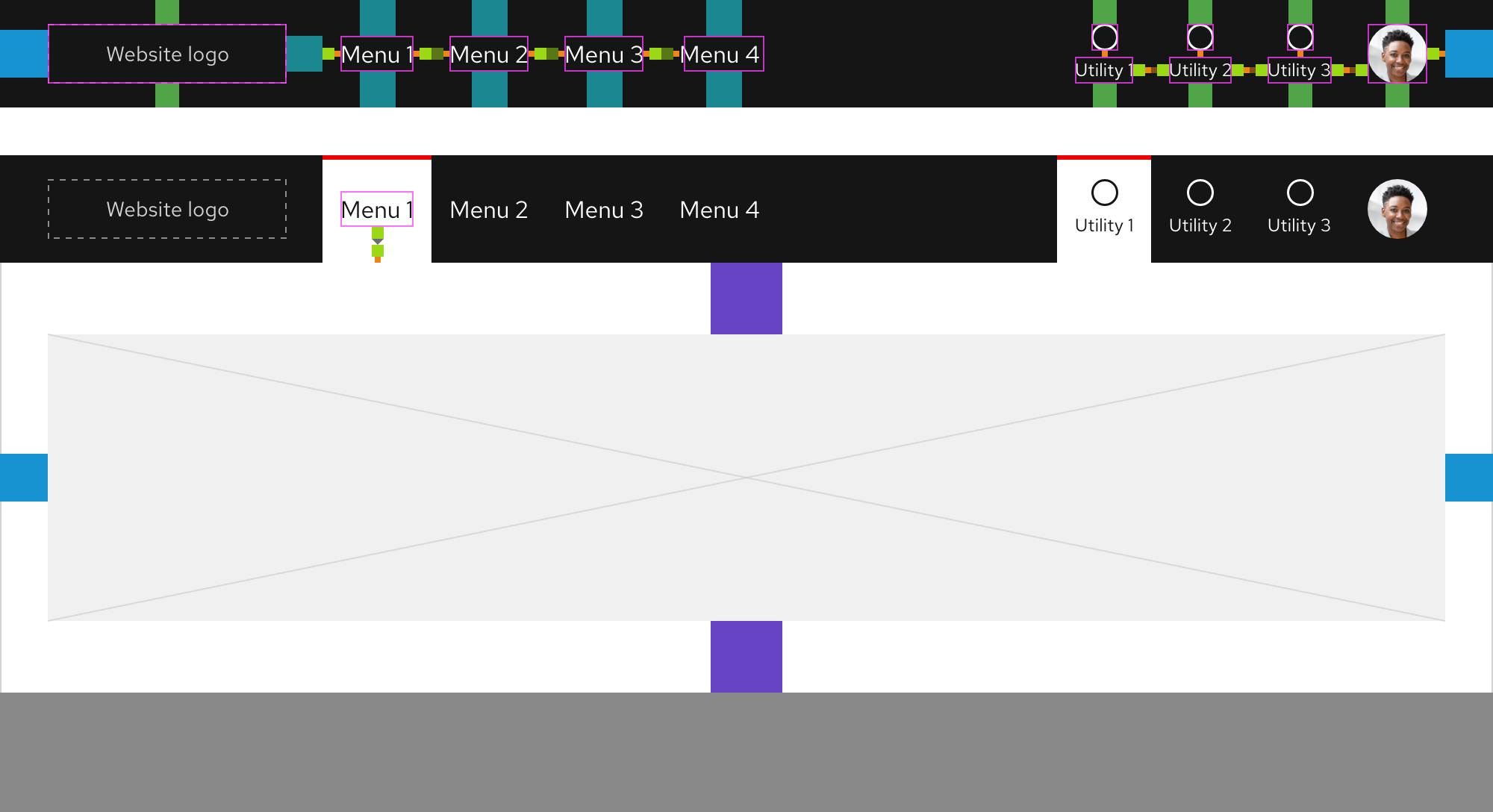Click the Utility 2 text label in the lower navbar
This screenshot has height=812, width=1493.
coord(1200,225)
